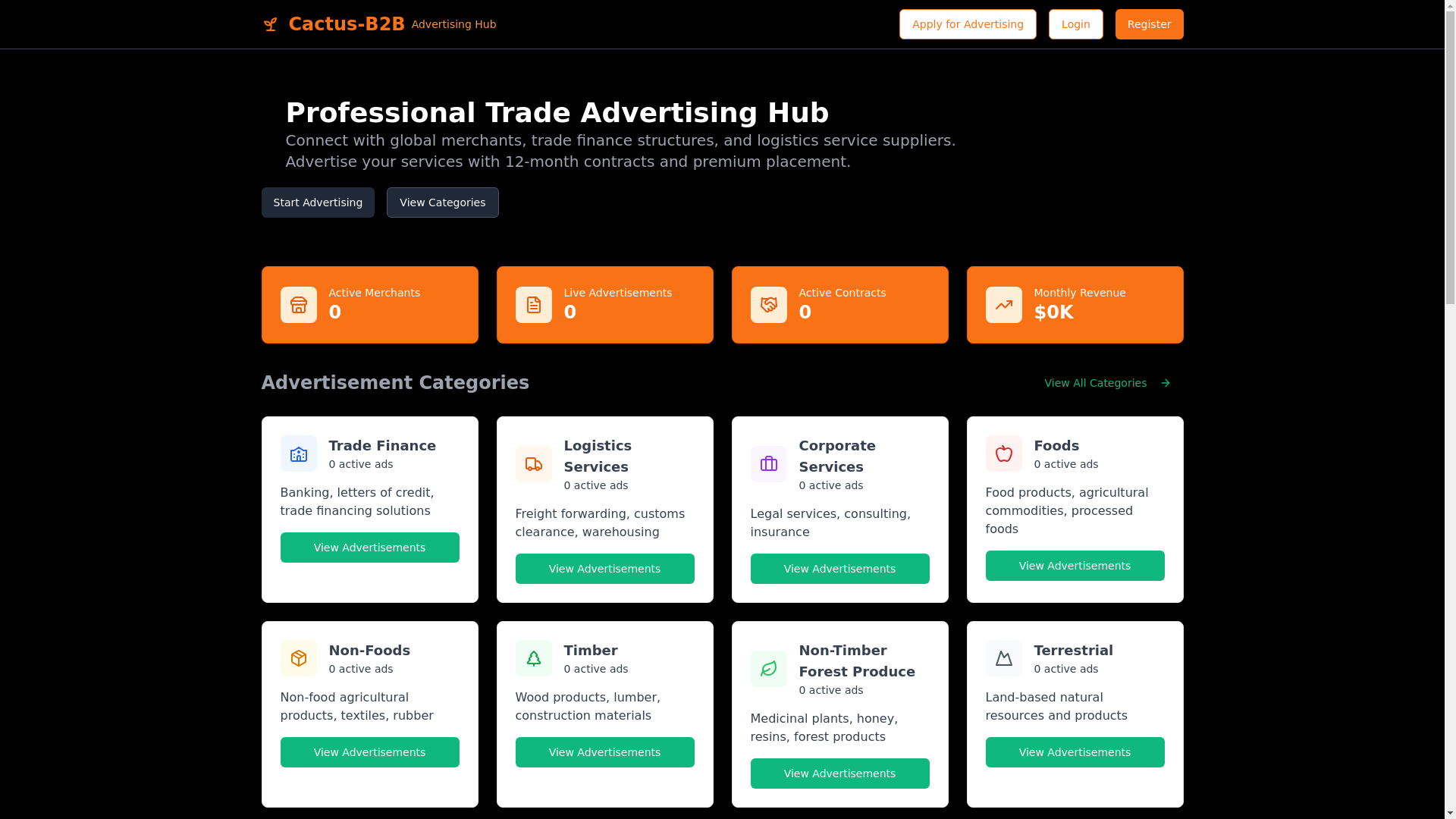Click the Monthly Revenue trending arrow icon

click(x=1004, y=305)
